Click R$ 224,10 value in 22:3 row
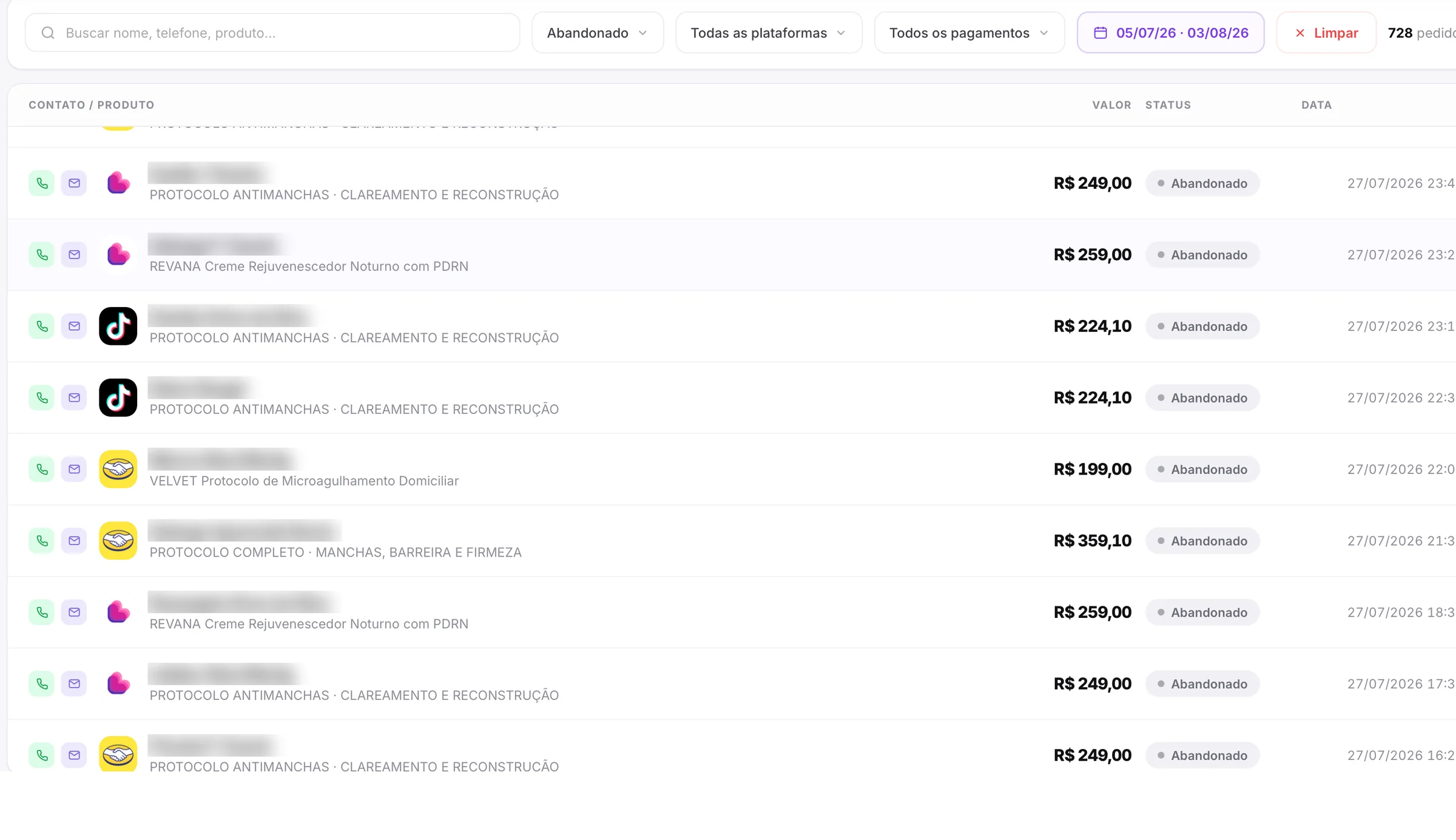The height and width of the screenshot is (840, 1456). click(1092, 398)
